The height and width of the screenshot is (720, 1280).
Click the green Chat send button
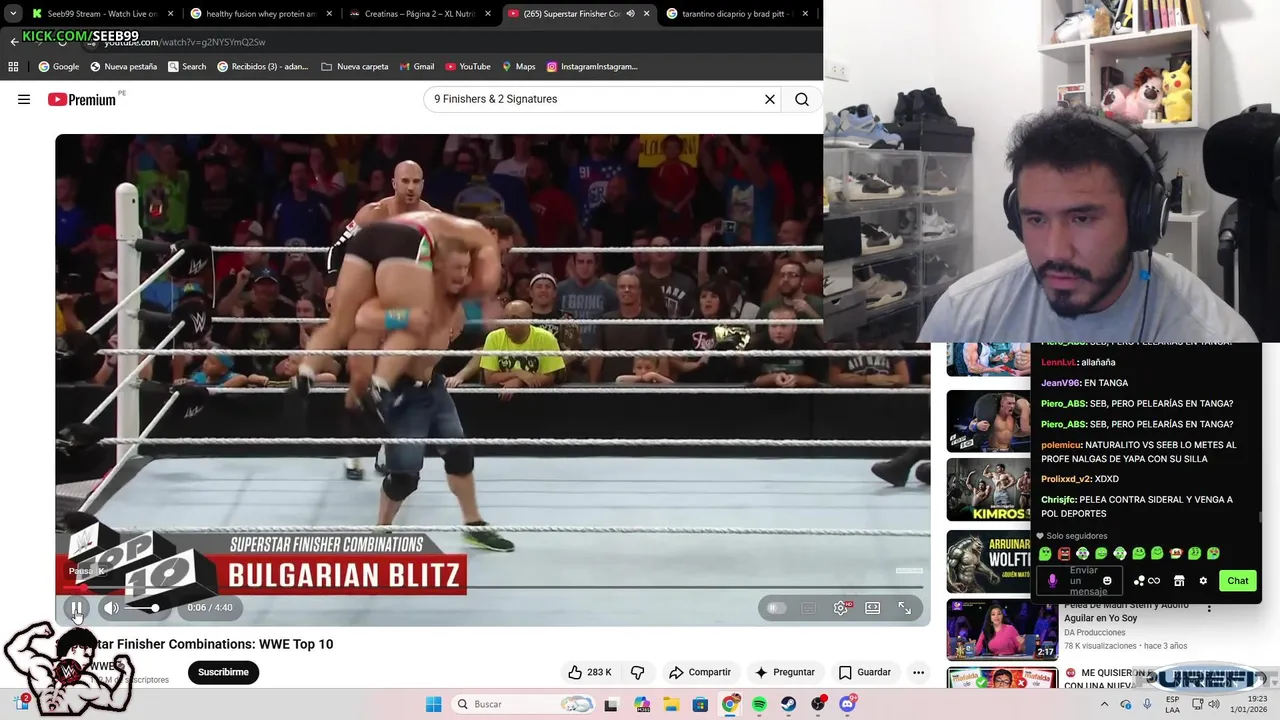(1238, 581)
